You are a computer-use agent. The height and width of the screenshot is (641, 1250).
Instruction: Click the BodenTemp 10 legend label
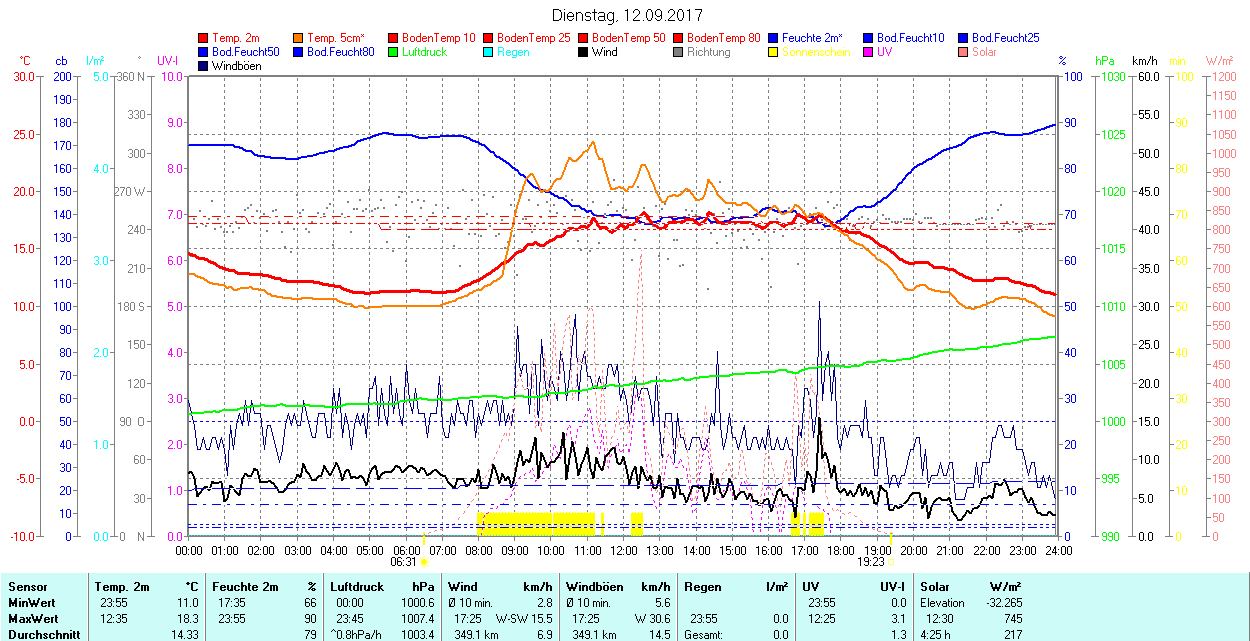[x=438, y=38]
